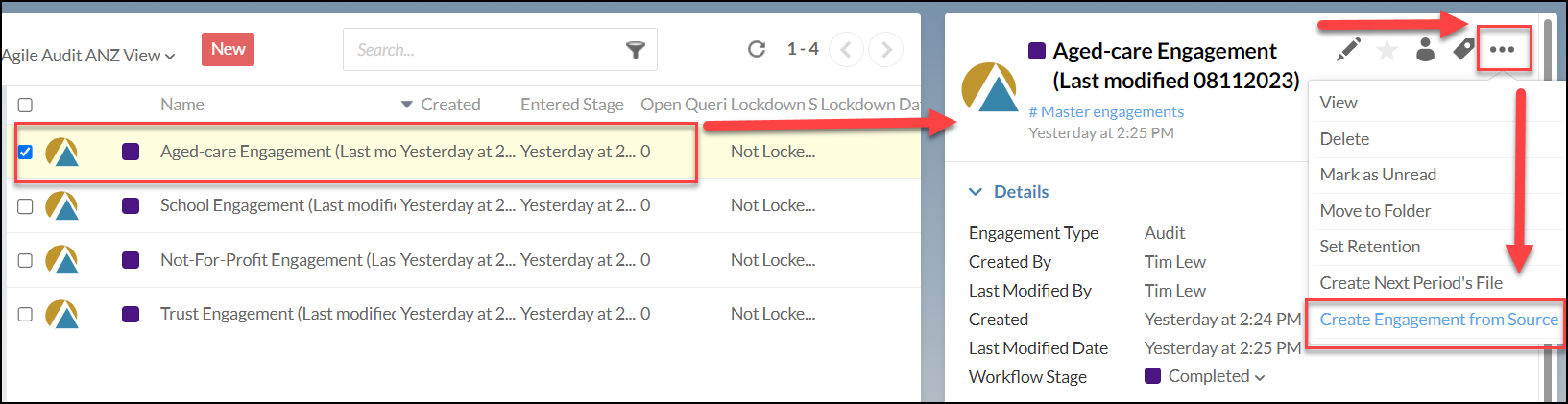Go to next page arrow

point(885,50)
